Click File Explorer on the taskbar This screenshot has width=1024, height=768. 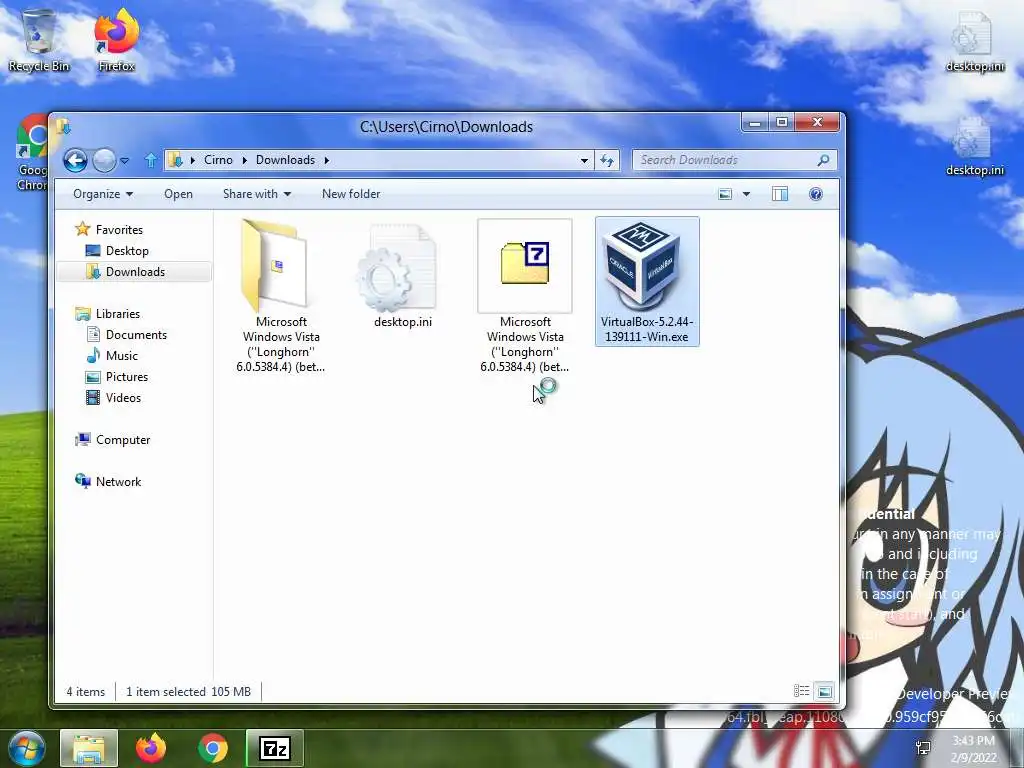click(x=89, y=748)
